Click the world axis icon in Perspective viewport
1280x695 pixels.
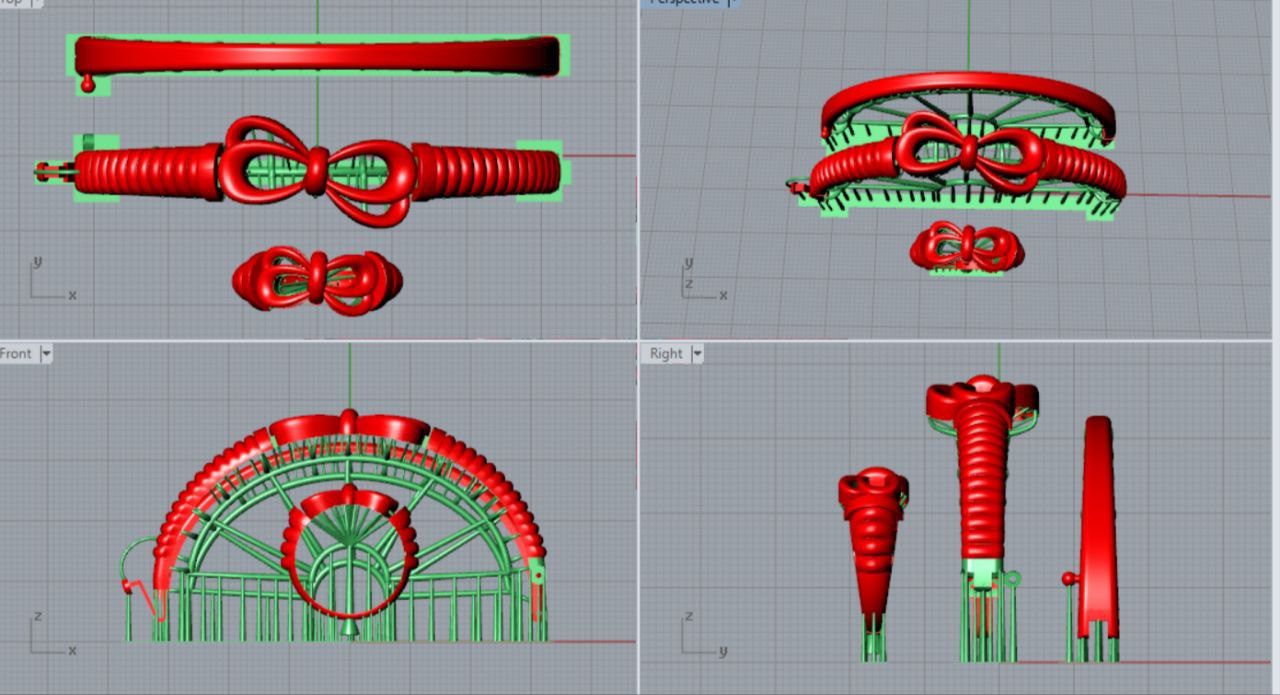coord(701,281)
